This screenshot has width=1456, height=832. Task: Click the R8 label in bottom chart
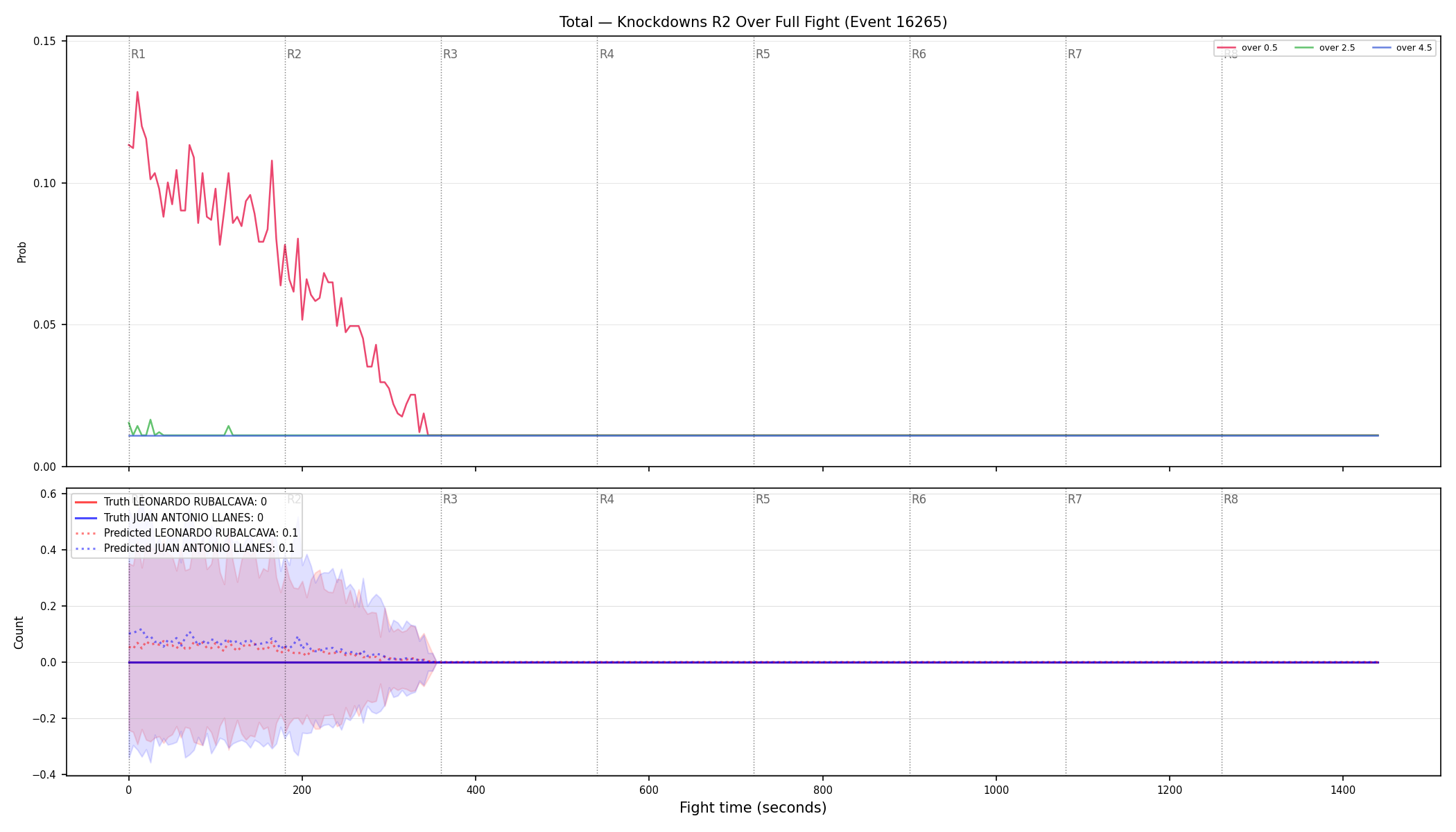coord(1231,499)
